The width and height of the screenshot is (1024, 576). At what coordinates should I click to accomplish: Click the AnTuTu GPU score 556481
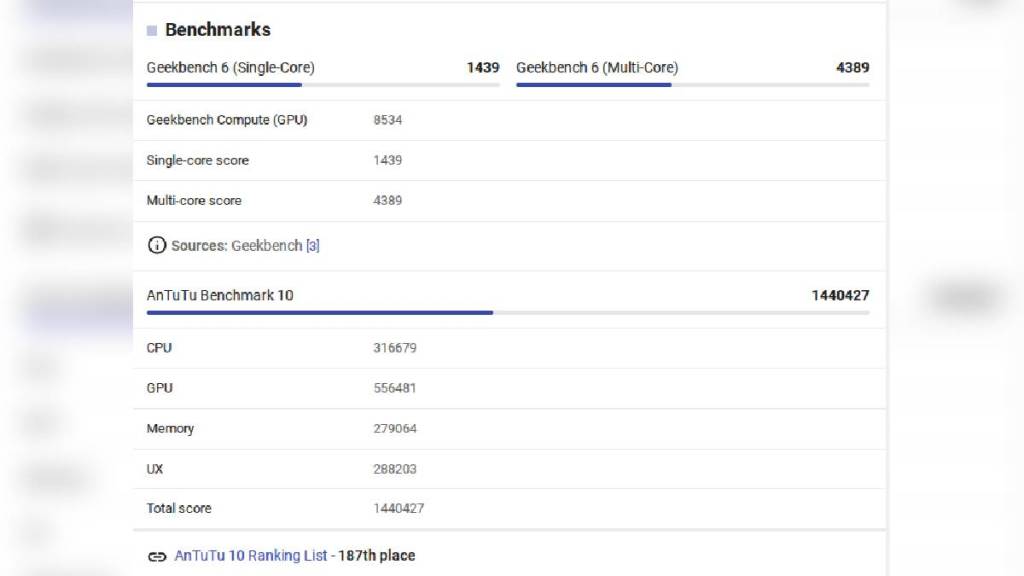click(395, 388)
